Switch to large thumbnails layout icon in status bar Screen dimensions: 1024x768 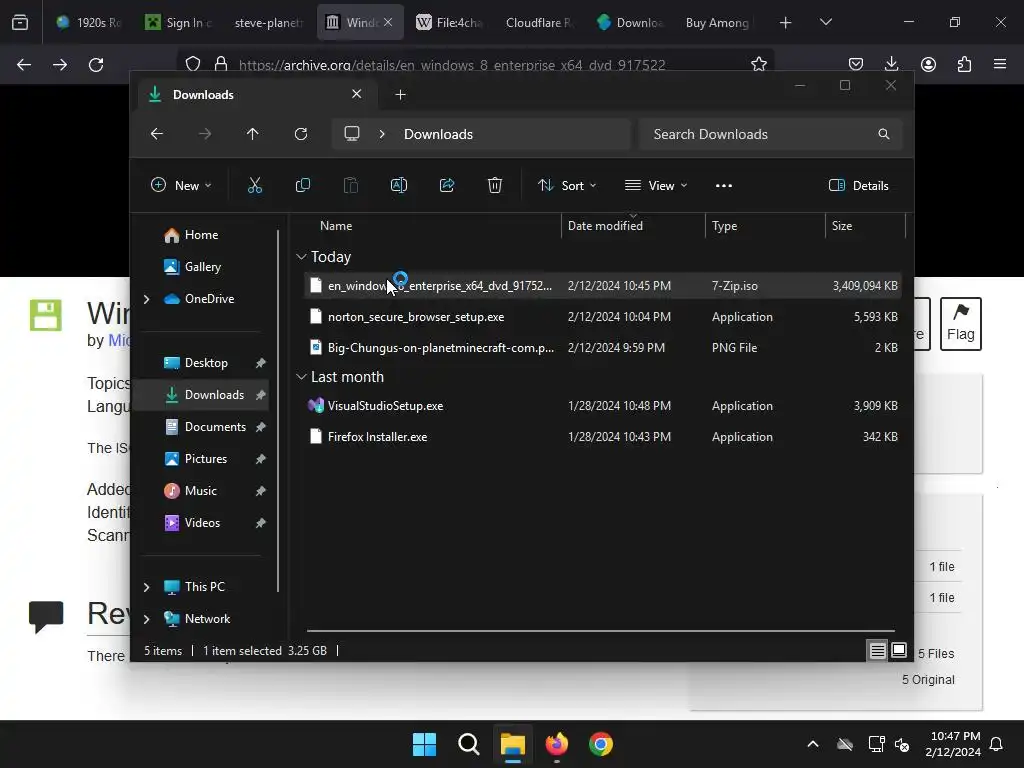tap(899, 650)
